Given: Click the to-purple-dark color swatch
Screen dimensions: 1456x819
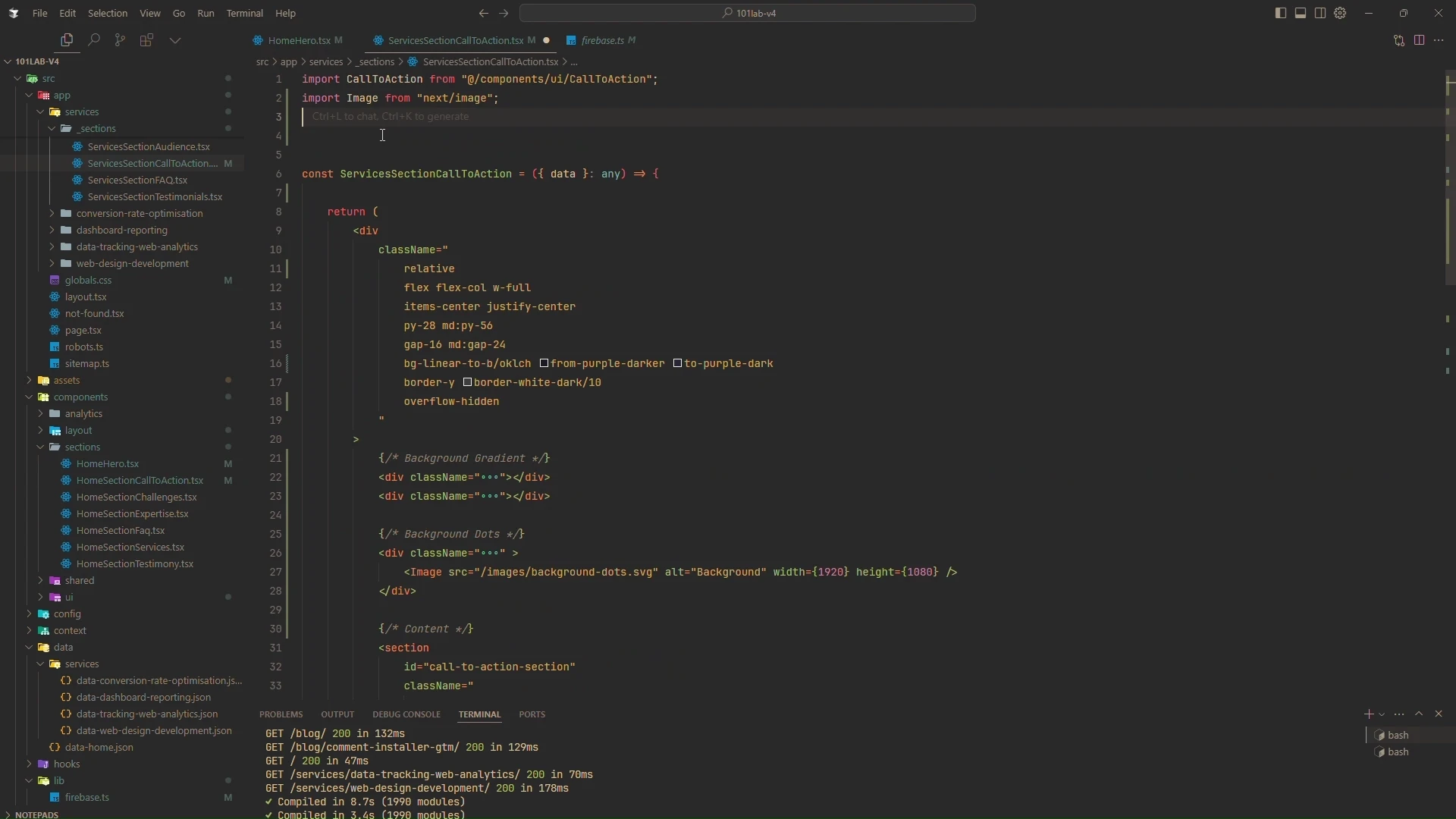Looking at the screenshot, I should (x=678, y=364).
